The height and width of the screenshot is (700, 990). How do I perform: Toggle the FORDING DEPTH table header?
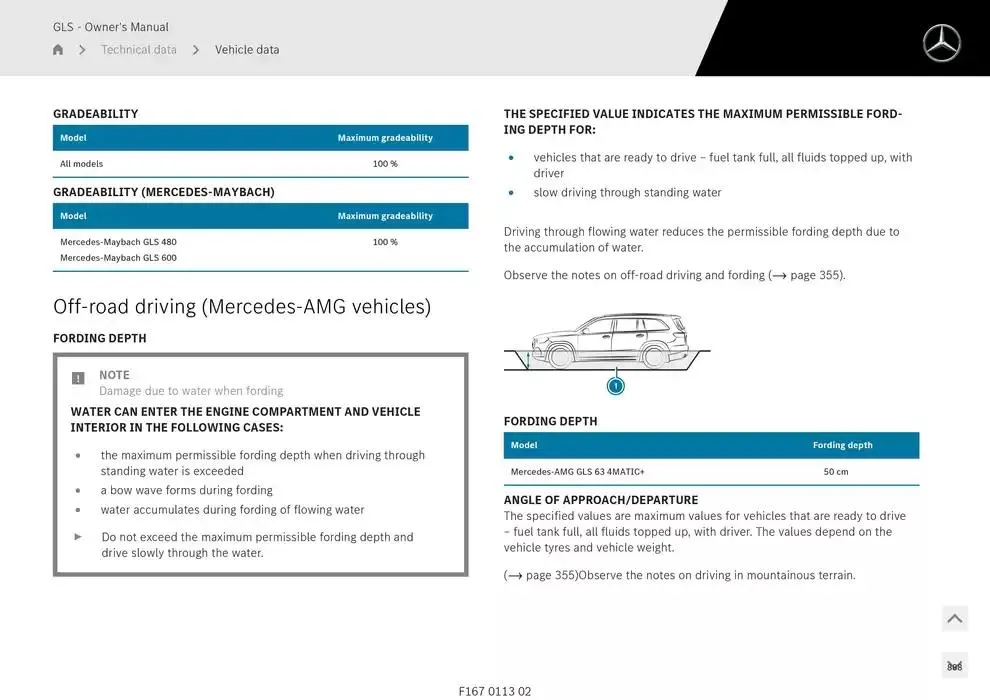click(711, 445)
